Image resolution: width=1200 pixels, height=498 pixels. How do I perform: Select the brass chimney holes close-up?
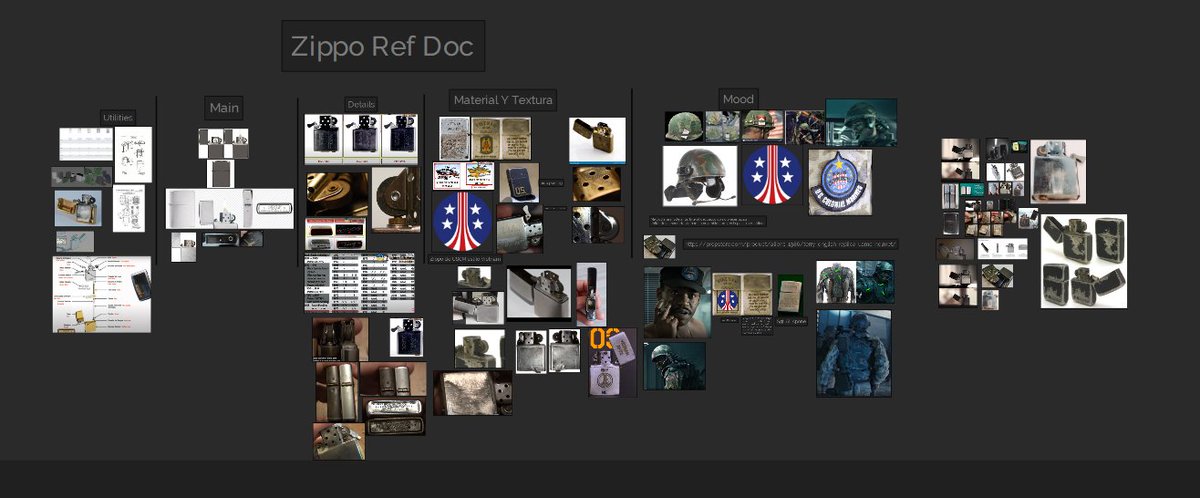(596, 184)
